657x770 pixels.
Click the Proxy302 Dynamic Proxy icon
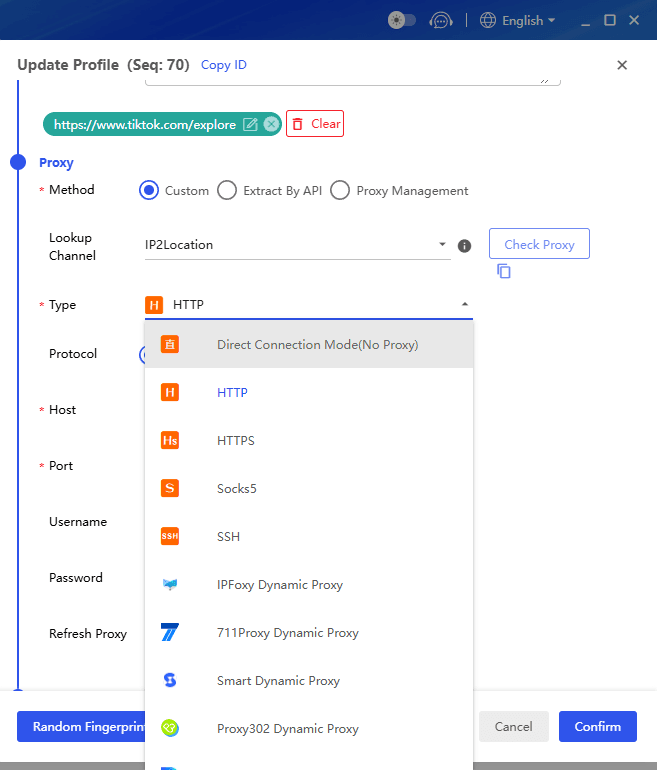point(170,729)
